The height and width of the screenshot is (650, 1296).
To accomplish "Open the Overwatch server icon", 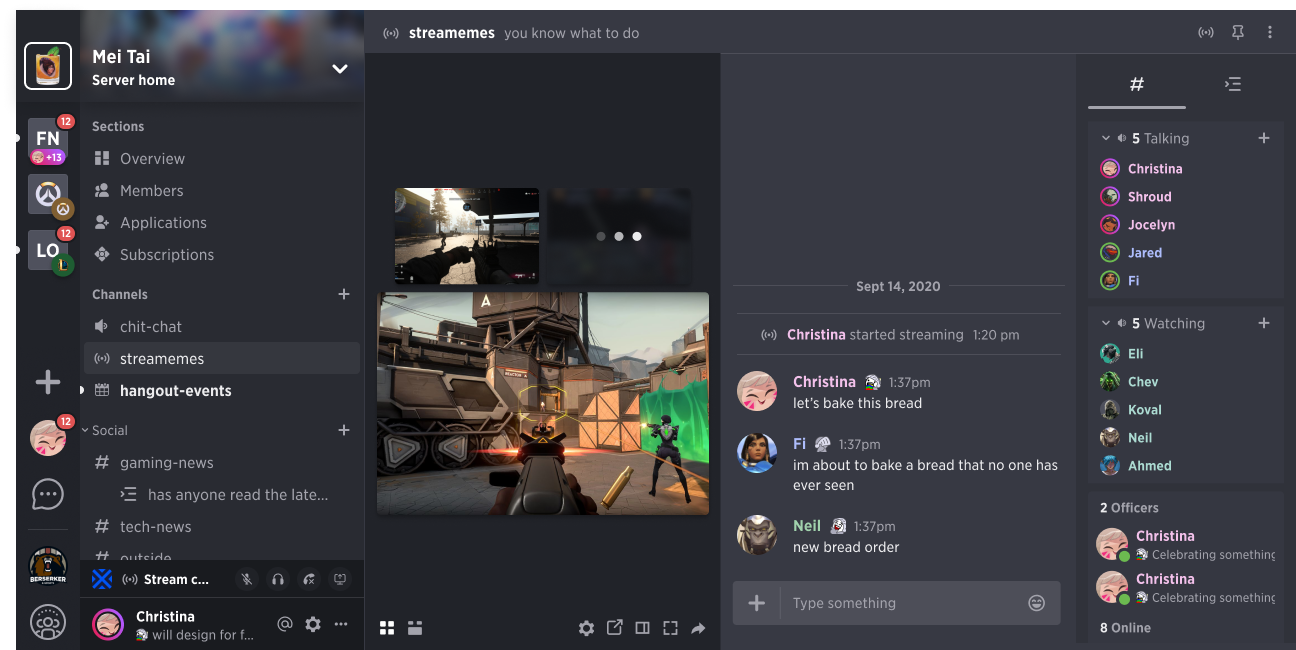I will click(48, 195).
